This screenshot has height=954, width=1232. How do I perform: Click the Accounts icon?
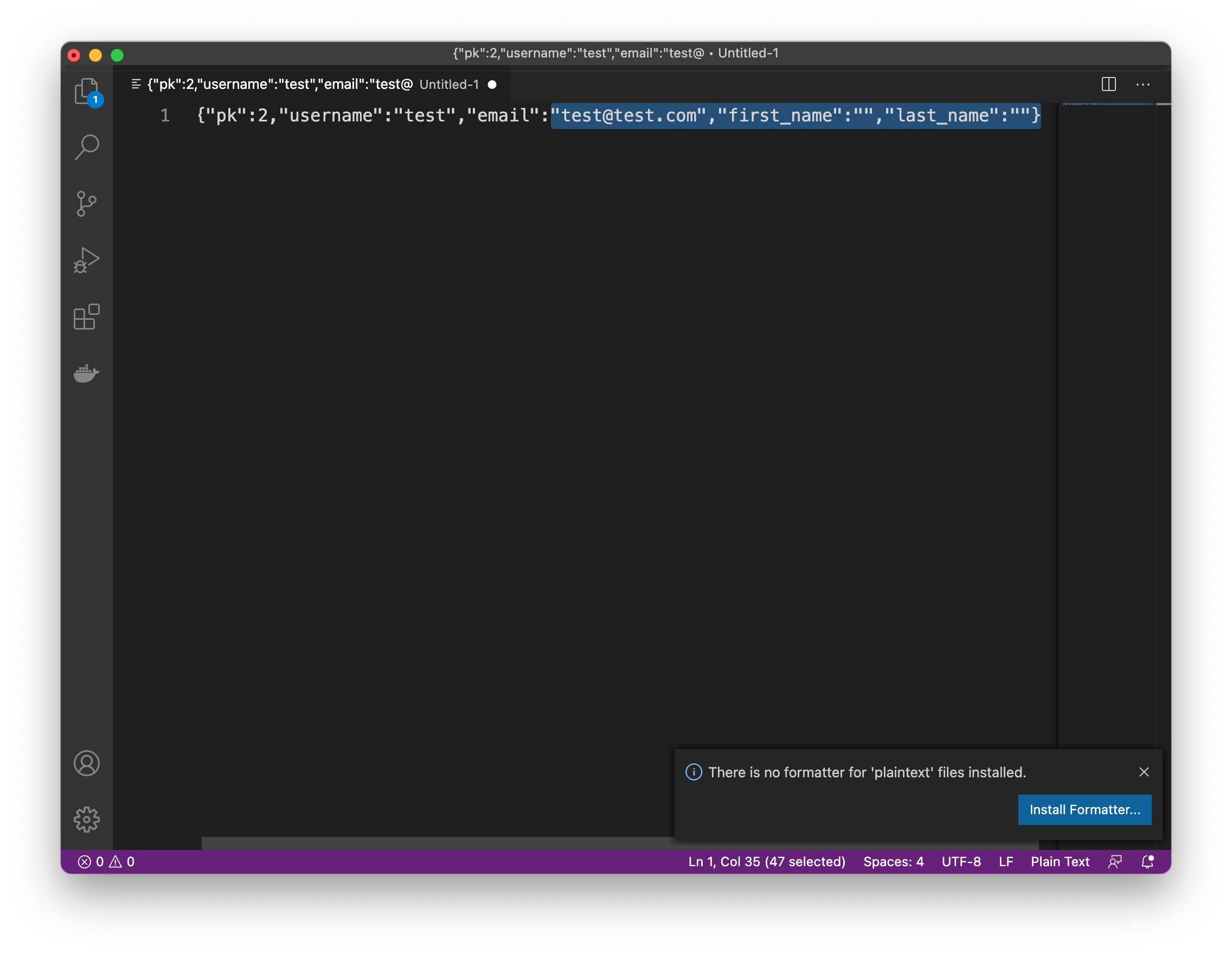pyautogui.click(x=86, y=763)
